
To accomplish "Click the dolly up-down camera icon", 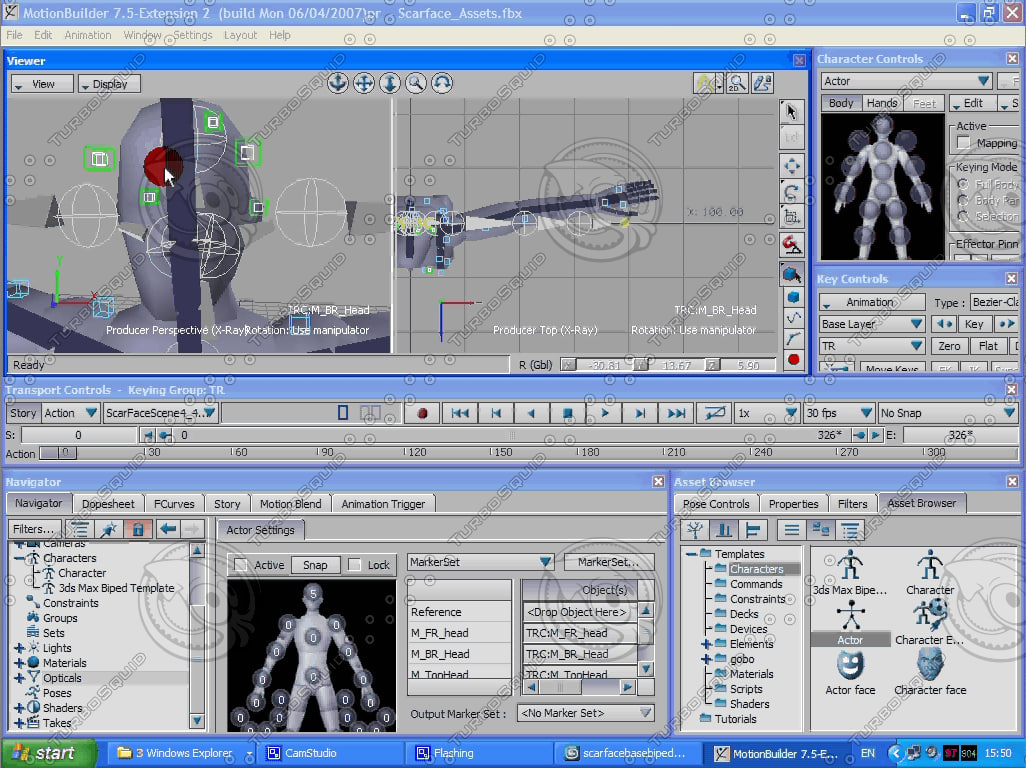I will pyautogui.click(x=390, y=83).
